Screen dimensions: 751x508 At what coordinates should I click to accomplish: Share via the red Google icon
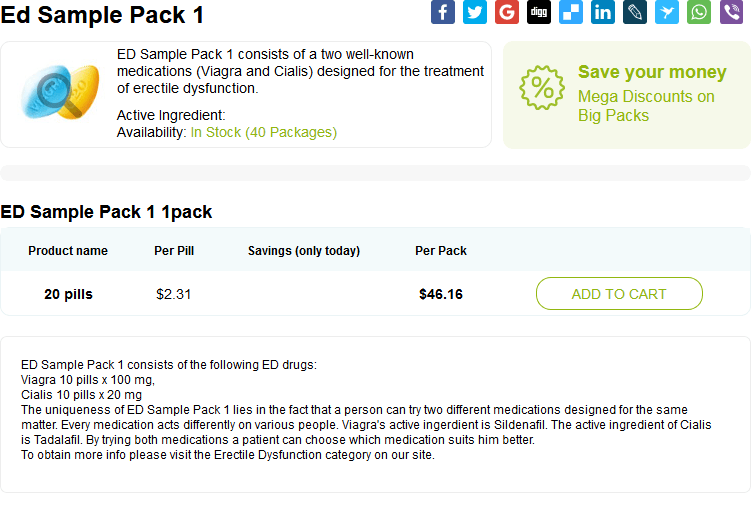point(507,11)
